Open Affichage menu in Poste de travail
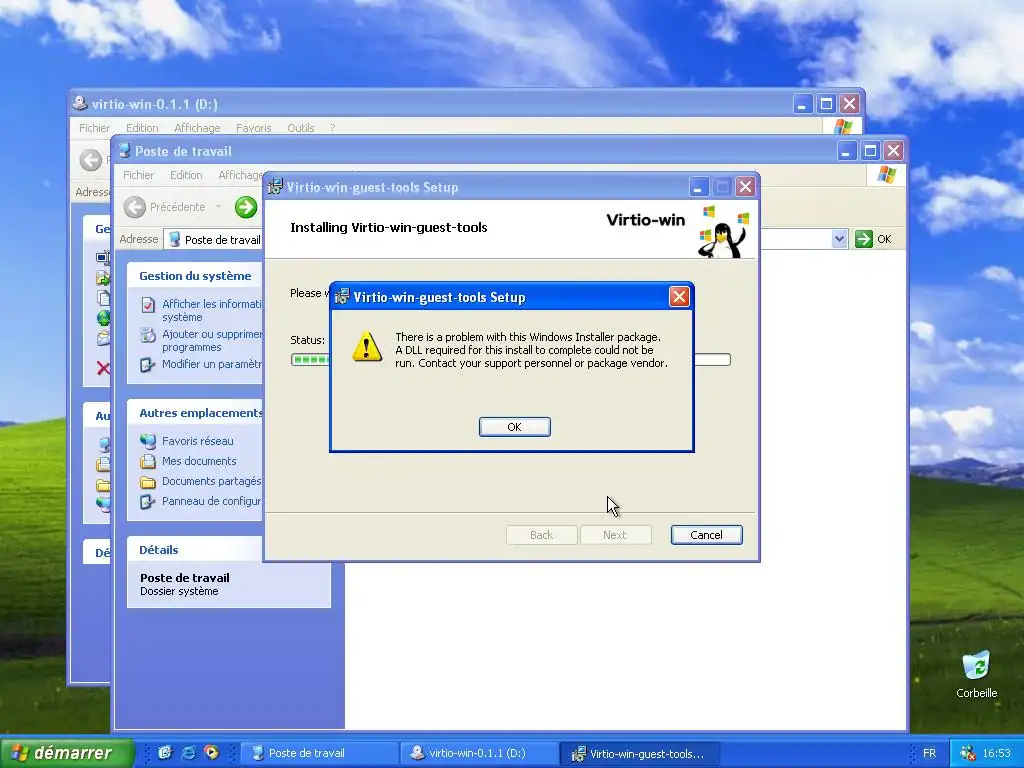 click(x=240, y=175)
